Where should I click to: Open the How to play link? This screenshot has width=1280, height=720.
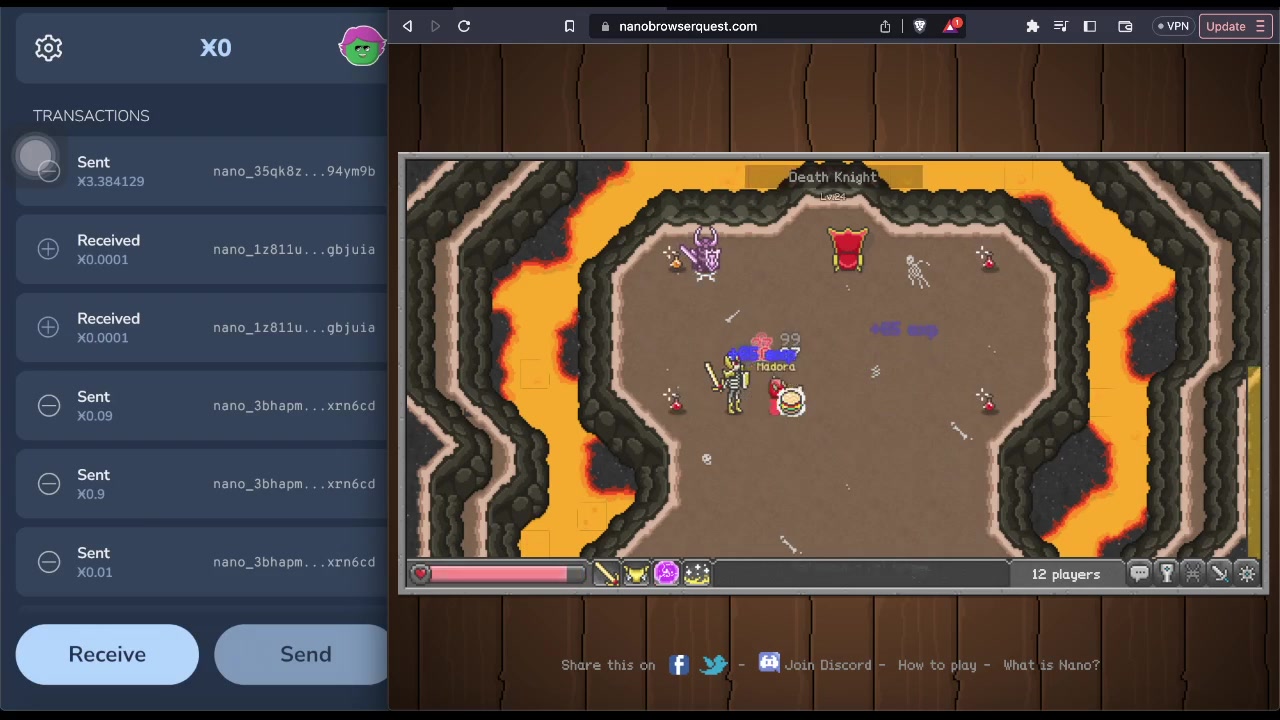pyautogui.click(x=937, y=665)
